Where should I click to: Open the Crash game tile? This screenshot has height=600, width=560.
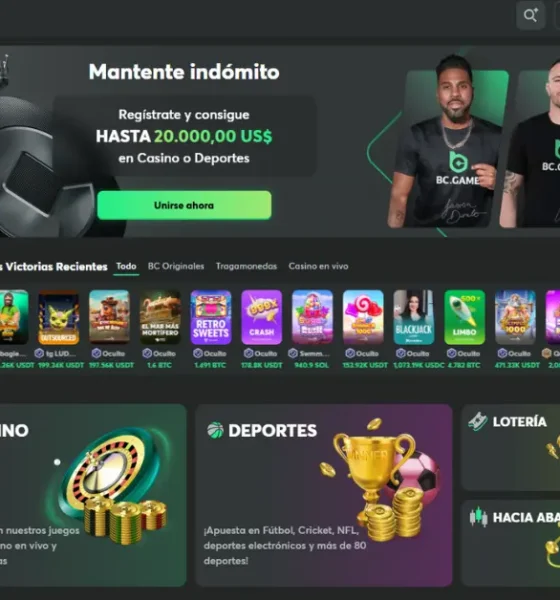tap(262, 317)
